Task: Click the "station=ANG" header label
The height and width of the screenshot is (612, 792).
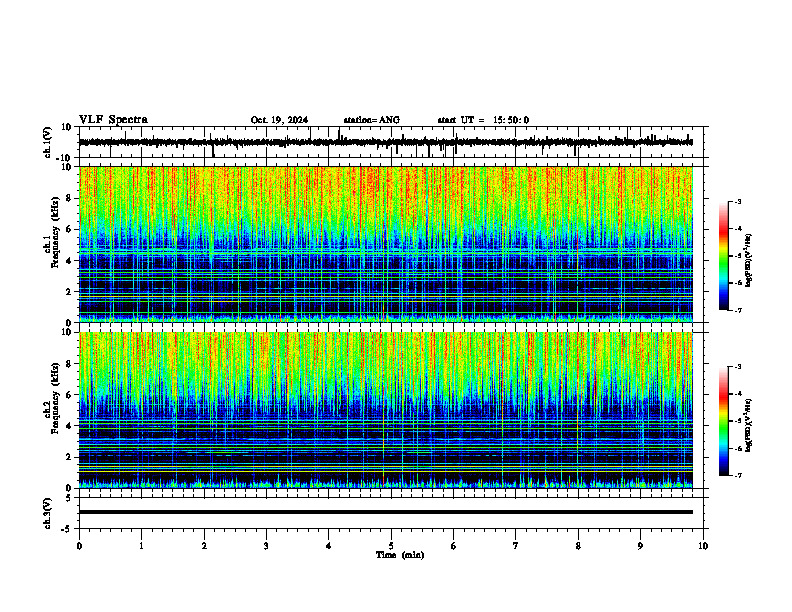Action: pyautogui.click(x=372, y=120)
